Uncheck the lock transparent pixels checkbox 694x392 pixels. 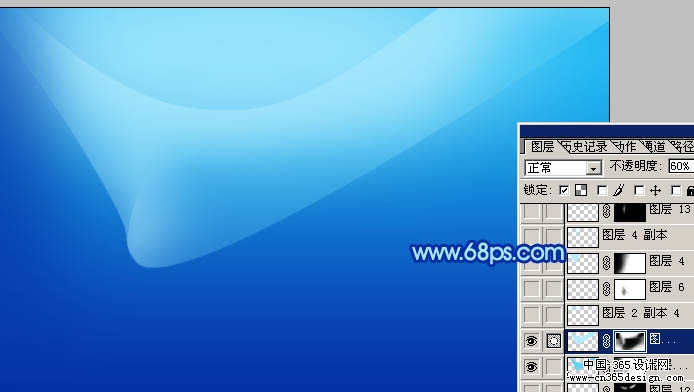pos(563,190)
